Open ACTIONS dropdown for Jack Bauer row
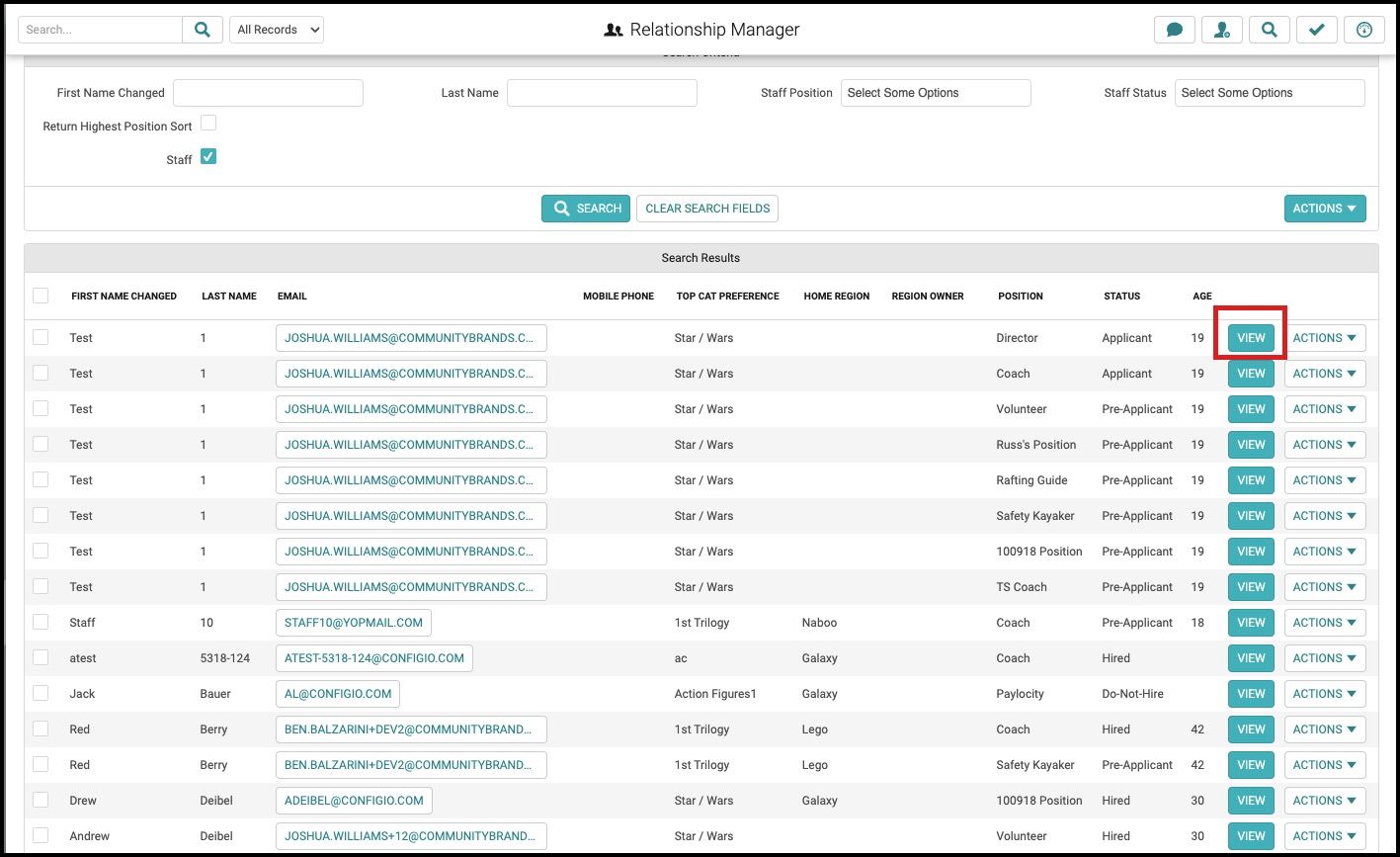 coord(1325,694)
